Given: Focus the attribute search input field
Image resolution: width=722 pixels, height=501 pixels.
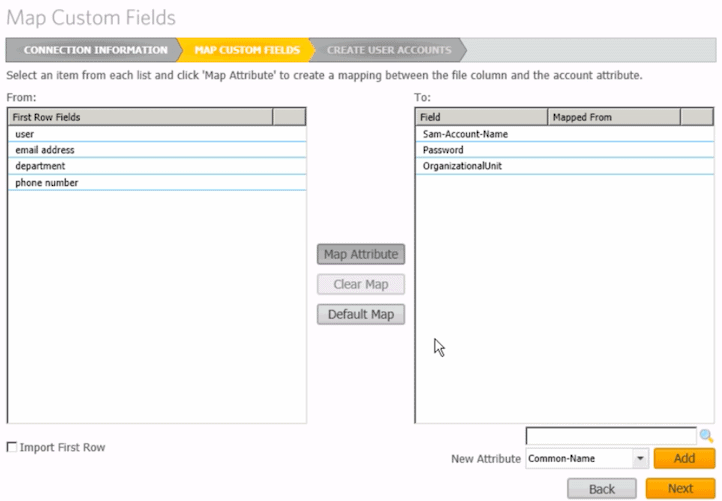Looking at the screenshot, I should click(x=611, y=436).
